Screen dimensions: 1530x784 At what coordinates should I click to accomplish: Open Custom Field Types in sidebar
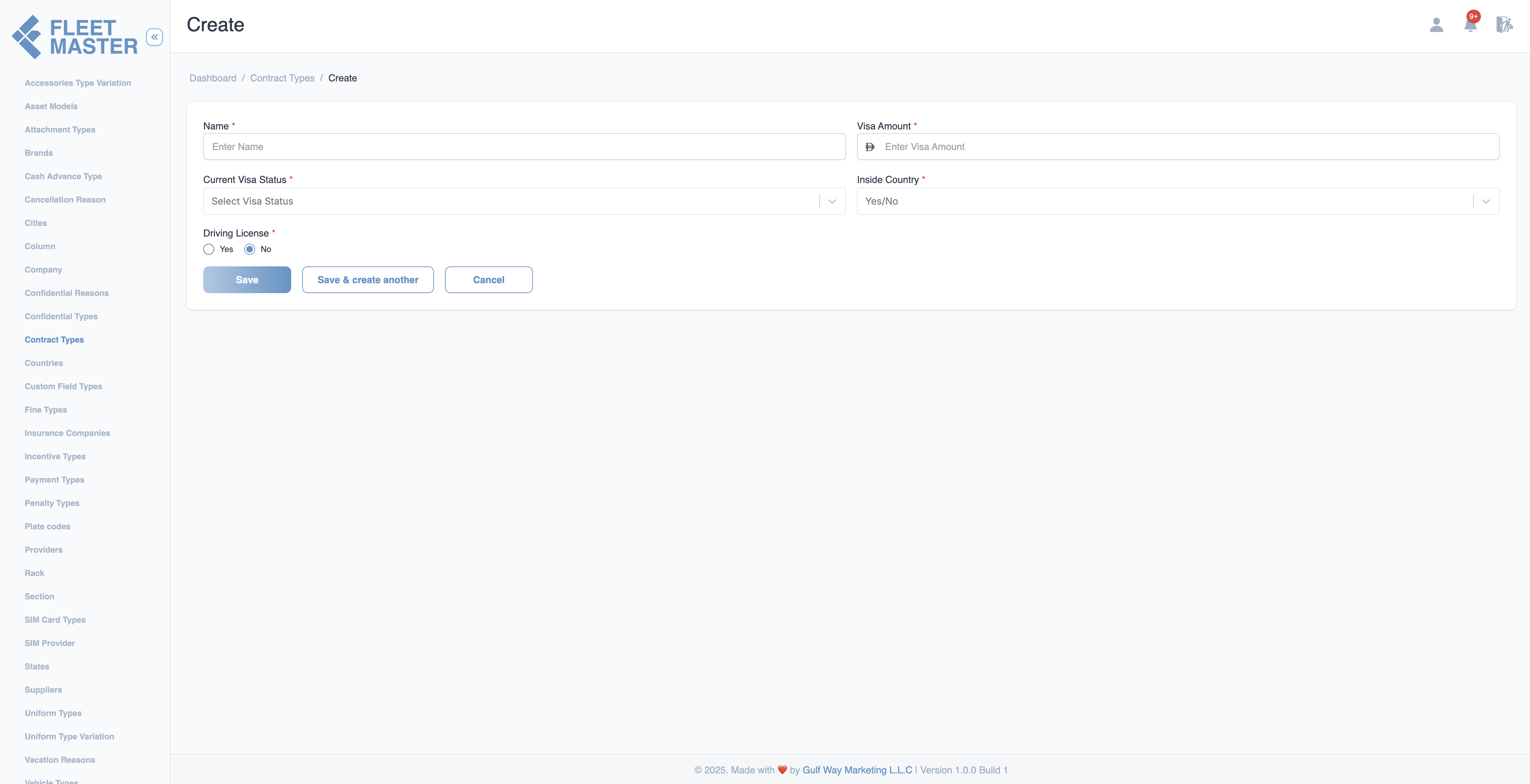click(64, 387)
